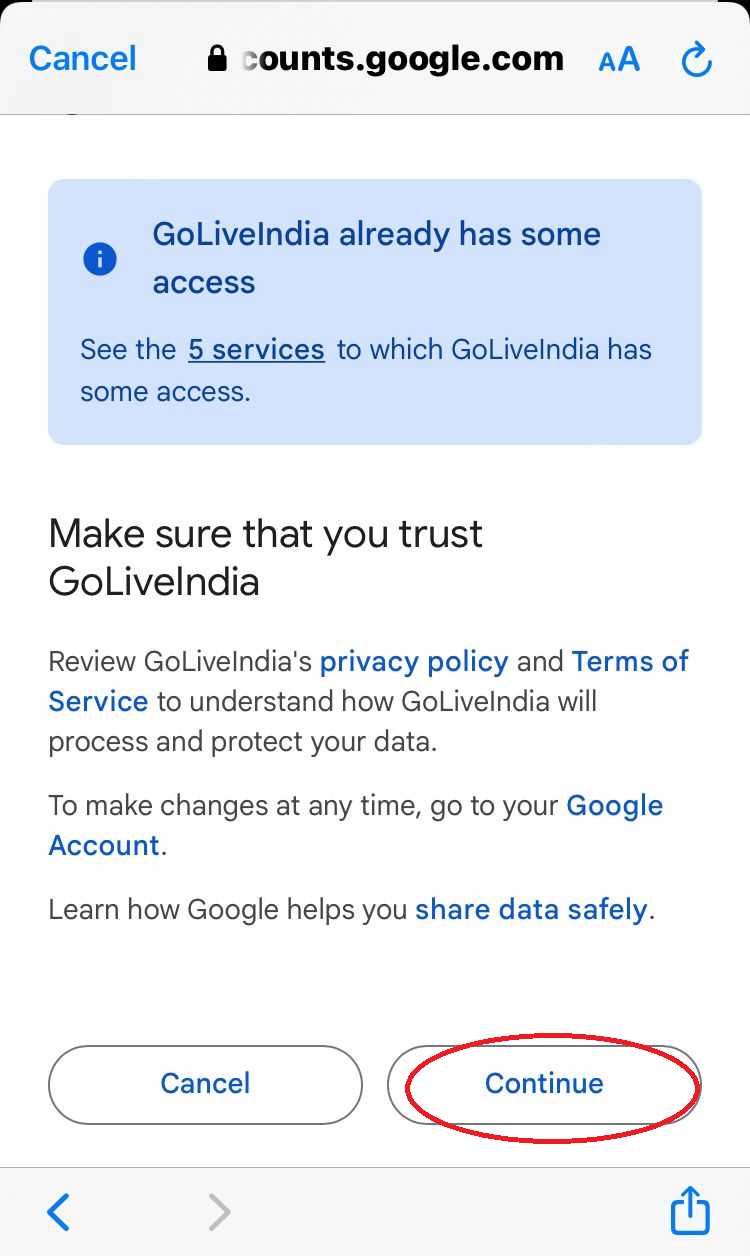Open the AA text size menu
The image size is (750, 1256).
coord(619,60)
